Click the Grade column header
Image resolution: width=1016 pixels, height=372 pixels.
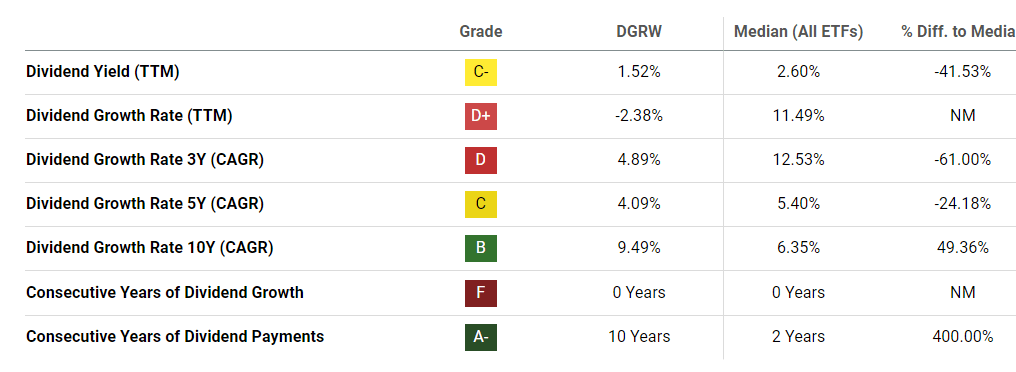(481, 32)
